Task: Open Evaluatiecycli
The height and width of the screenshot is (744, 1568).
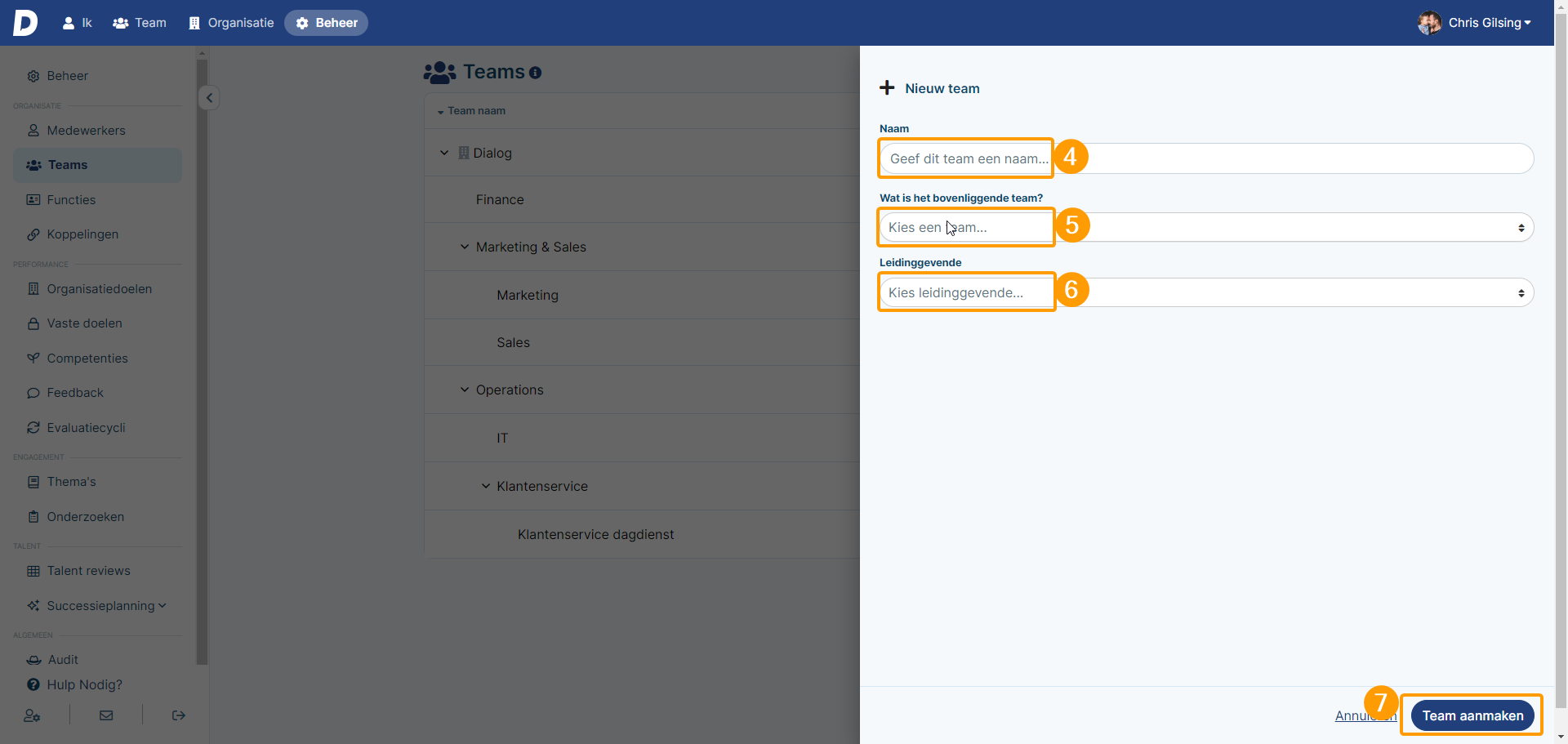Action: coord(86,428)
